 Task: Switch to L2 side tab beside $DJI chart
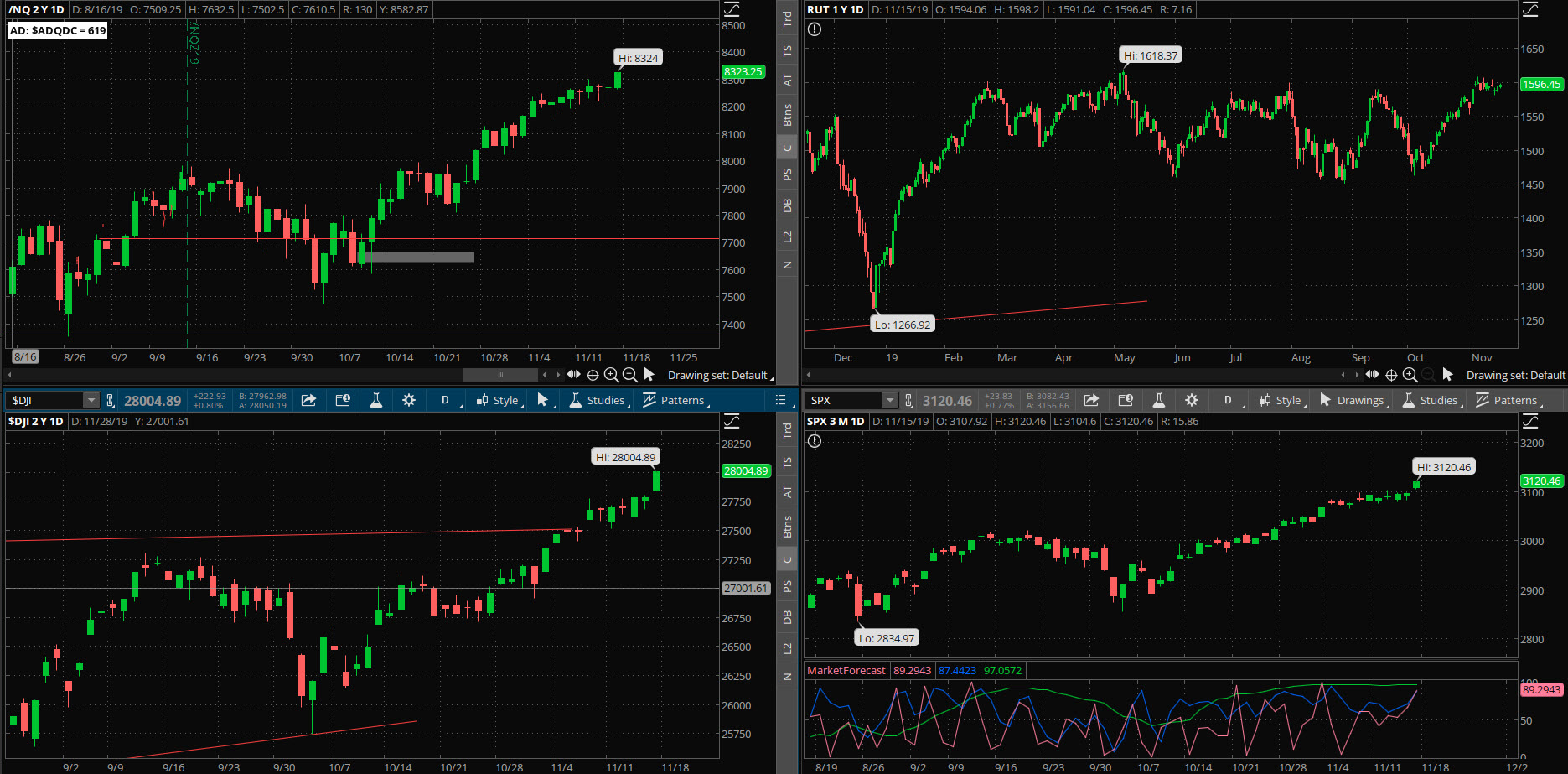coord(787,649)
